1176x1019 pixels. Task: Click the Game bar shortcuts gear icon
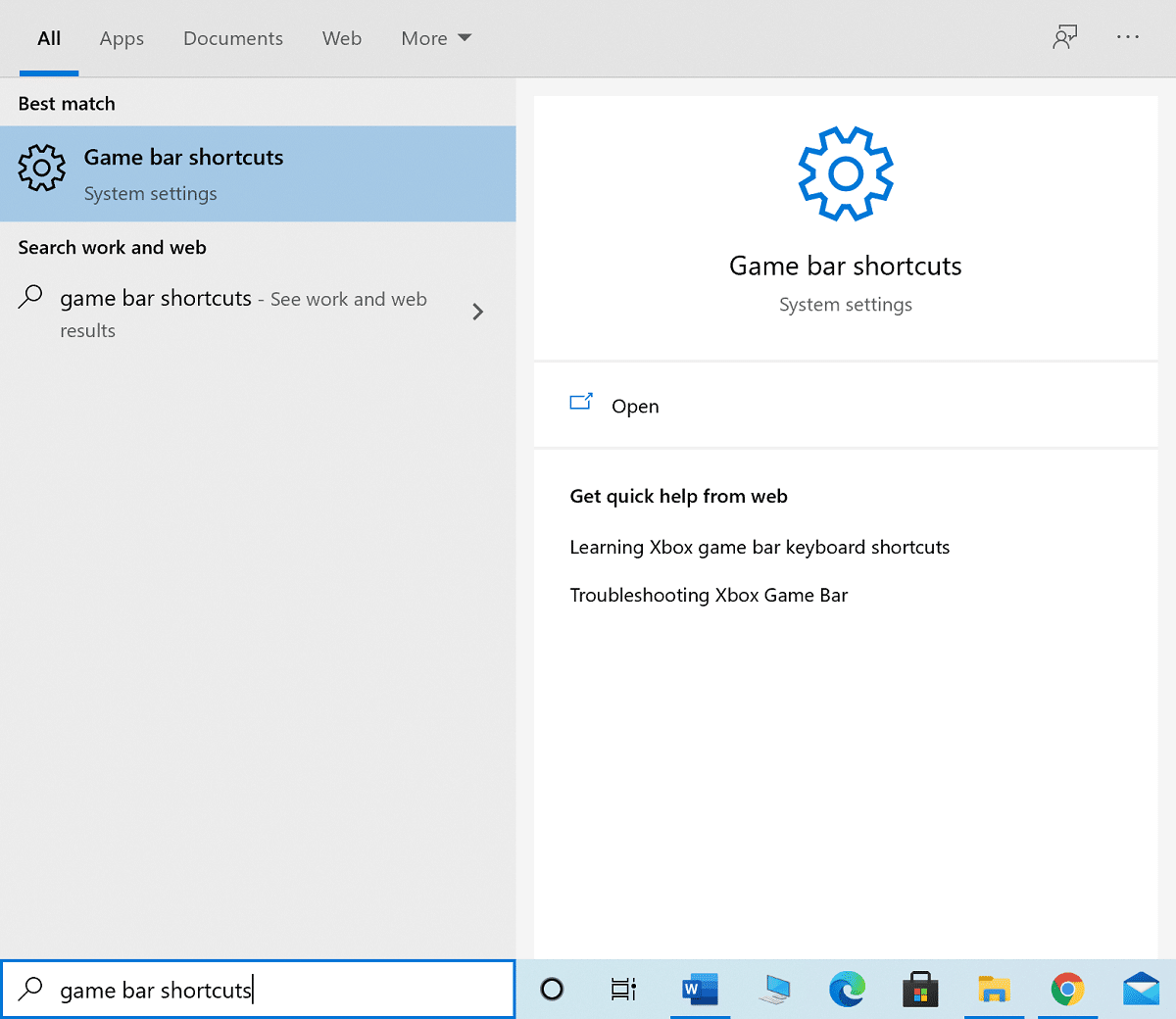point(41,168)
